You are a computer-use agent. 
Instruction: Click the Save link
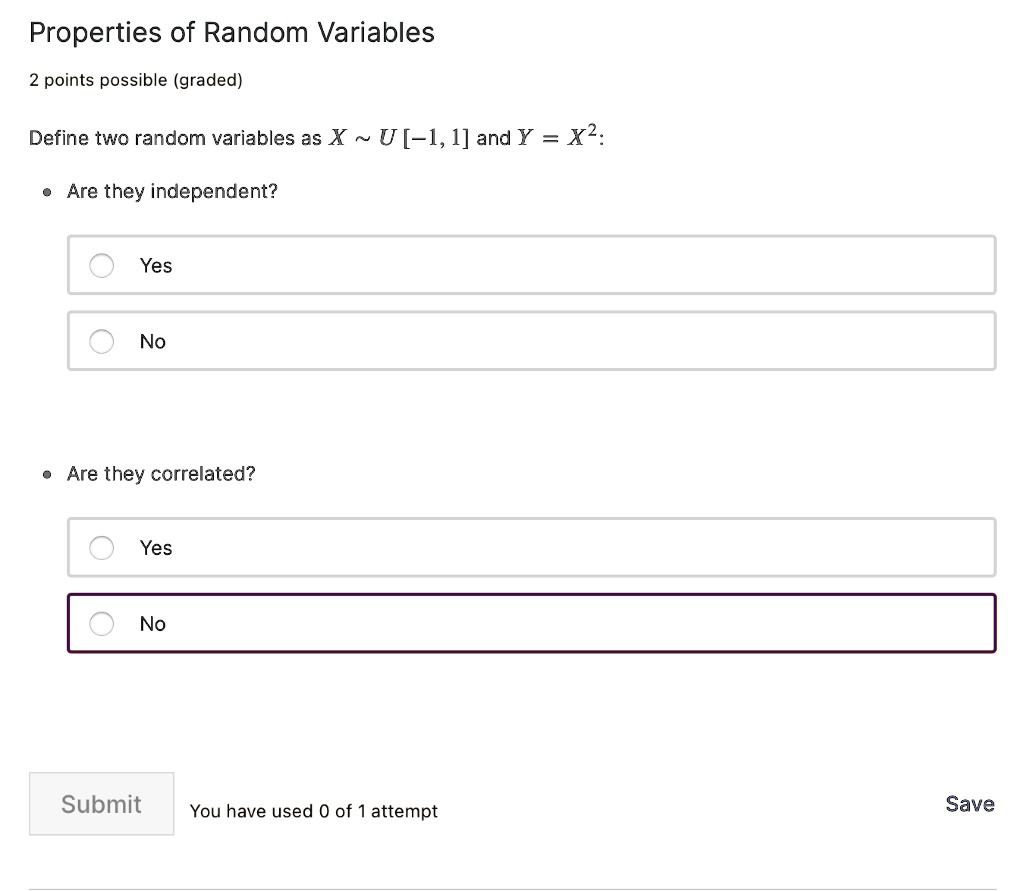point(969,804)
